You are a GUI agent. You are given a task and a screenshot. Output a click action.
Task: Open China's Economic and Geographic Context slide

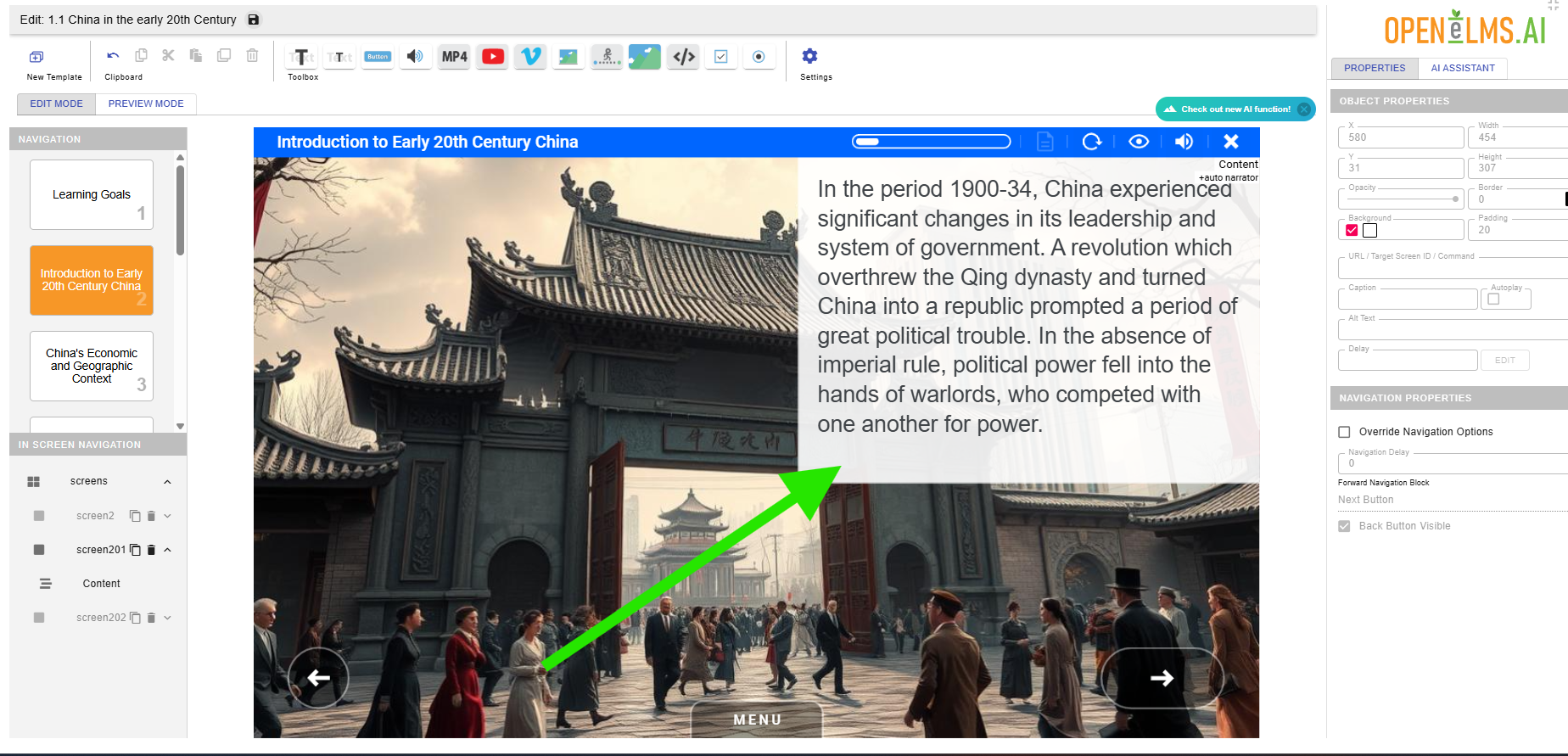(92, 366)
